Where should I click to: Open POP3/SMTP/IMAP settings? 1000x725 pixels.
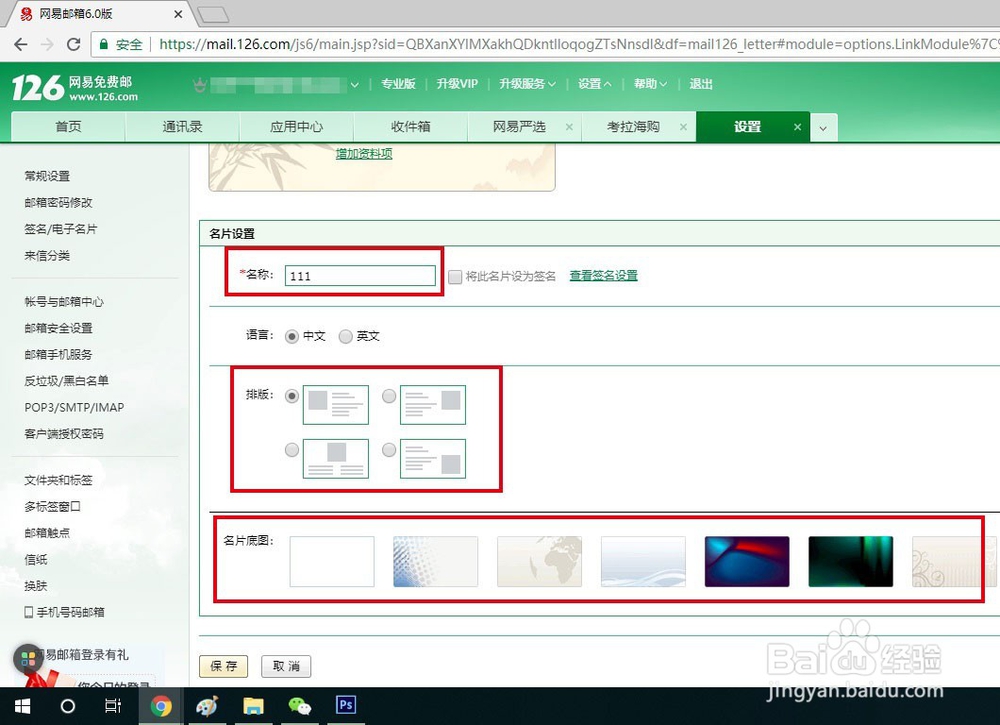coord(74,407)
